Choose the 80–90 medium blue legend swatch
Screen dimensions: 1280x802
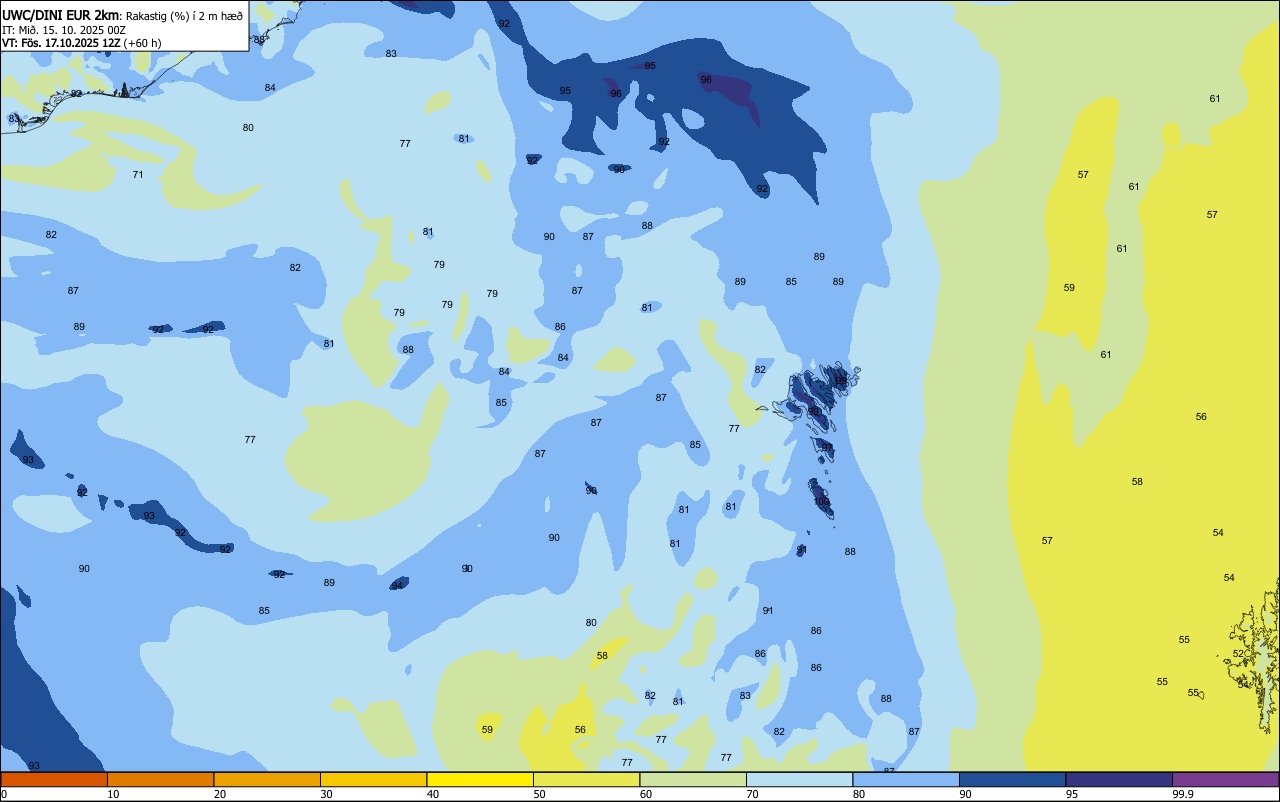pyautogui.click(x=906, y=779)
